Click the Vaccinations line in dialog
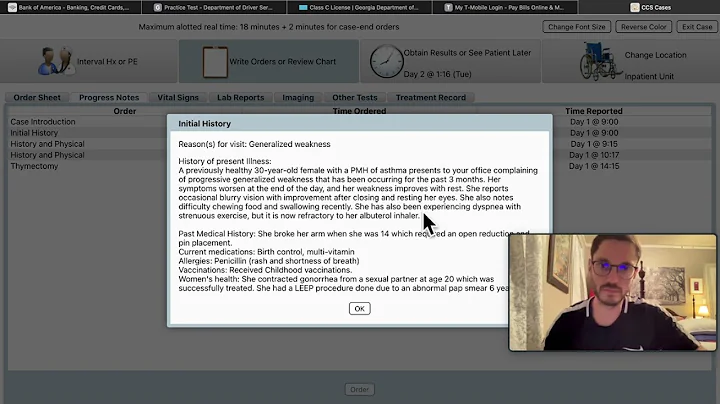 (265, 270)
